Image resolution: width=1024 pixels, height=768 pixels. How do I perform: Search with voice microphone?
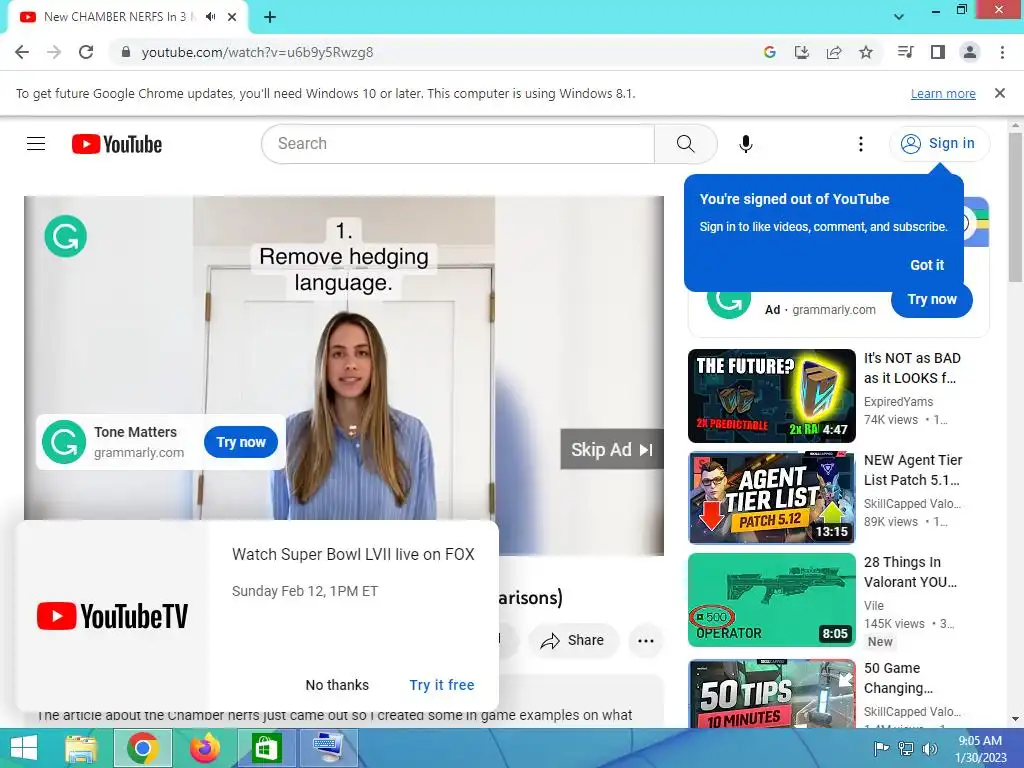[745, 144]
